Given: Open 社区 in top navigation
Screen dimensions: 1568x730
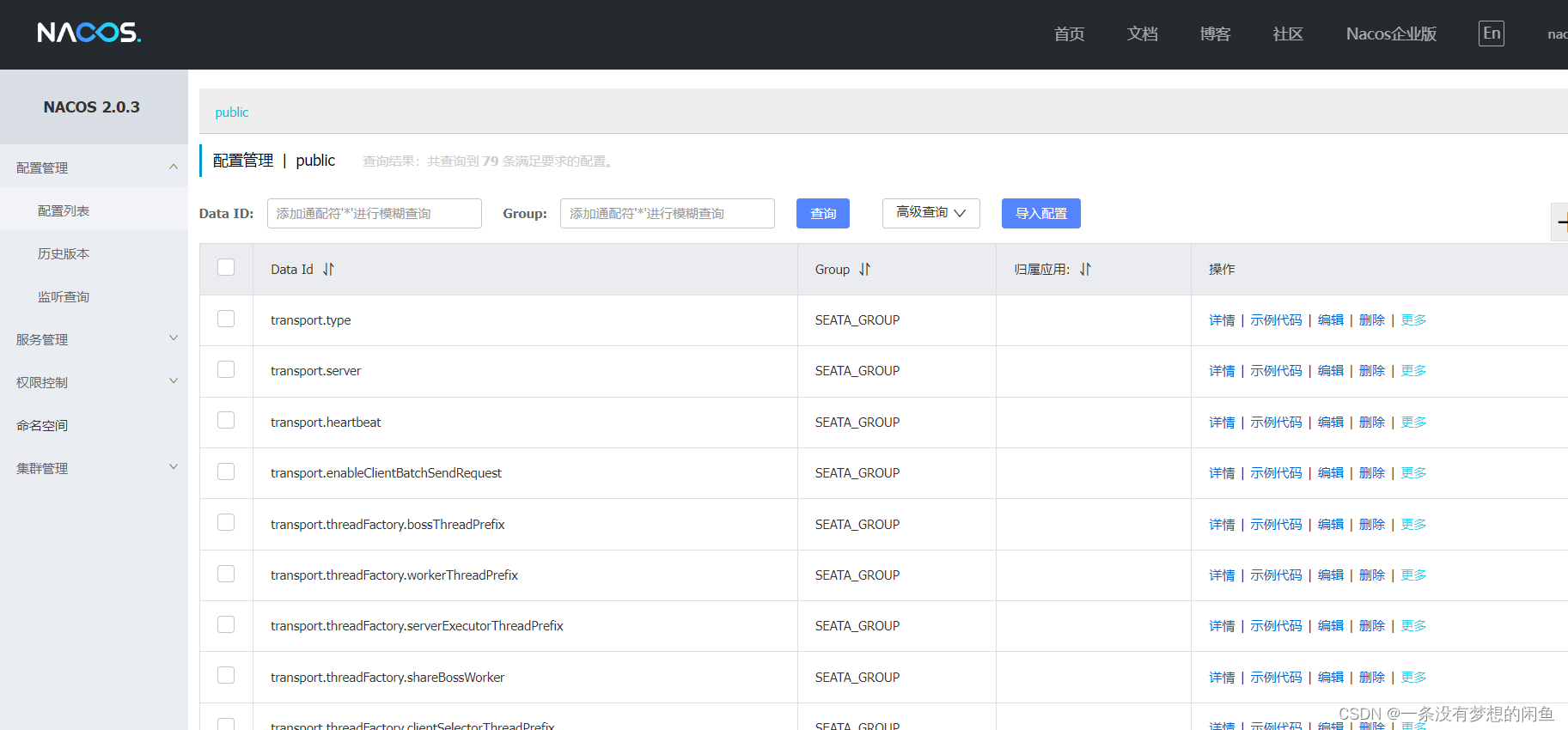Looking at the screenshot, I should click(x=1288, y=34).
